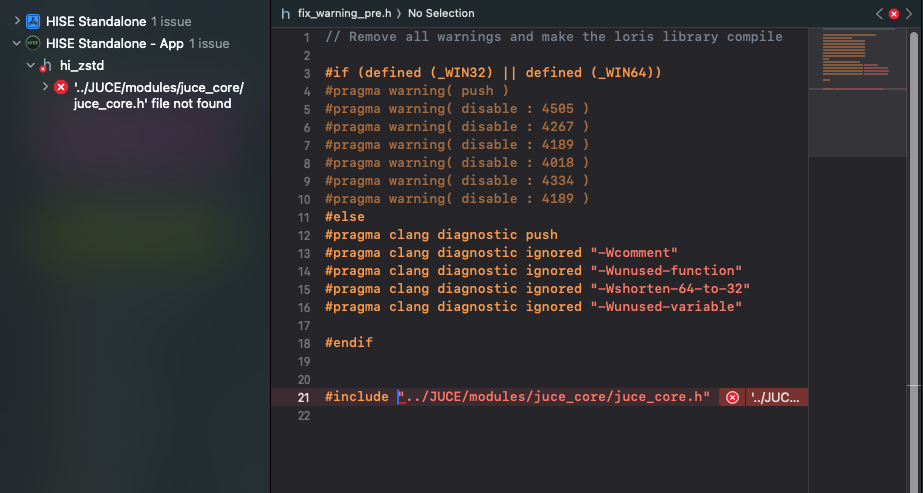Click the inline error icon on line 21
The image size is (923, 493).
(732, 398)
